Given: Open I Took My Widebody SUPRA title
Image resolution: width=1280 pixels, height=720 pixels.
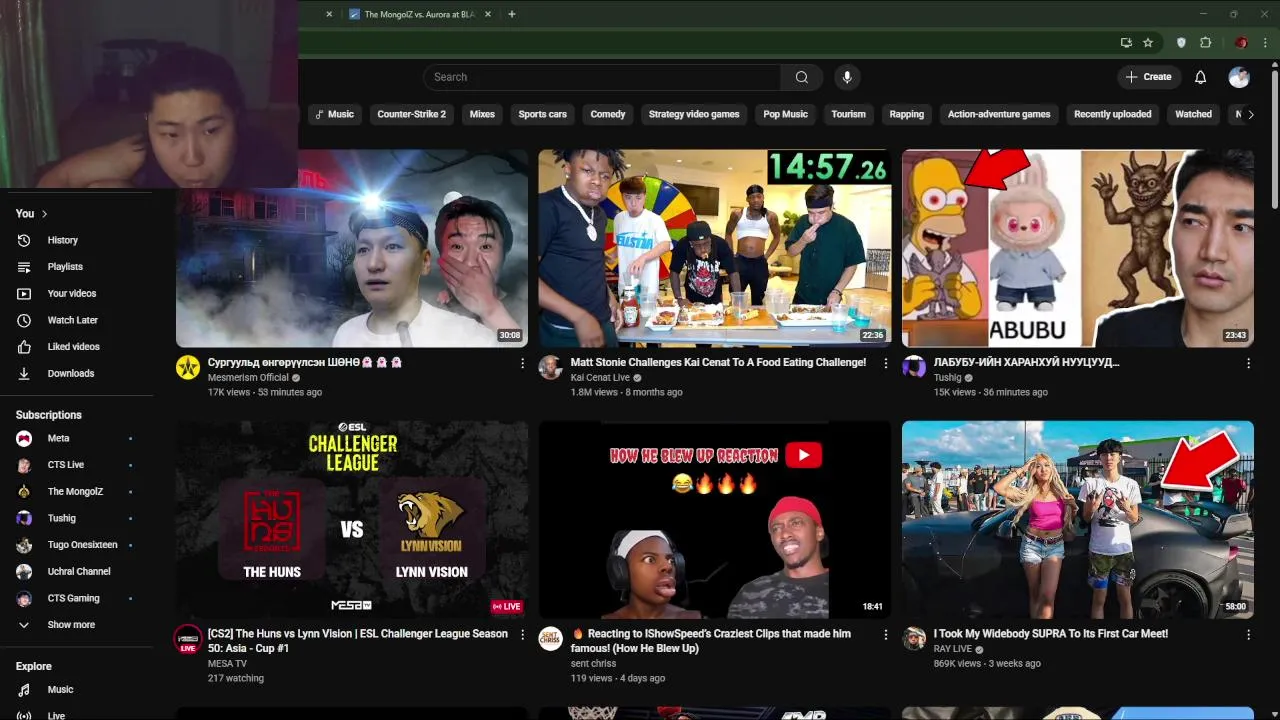Looking at the screenshot, I should [1050, 634].
